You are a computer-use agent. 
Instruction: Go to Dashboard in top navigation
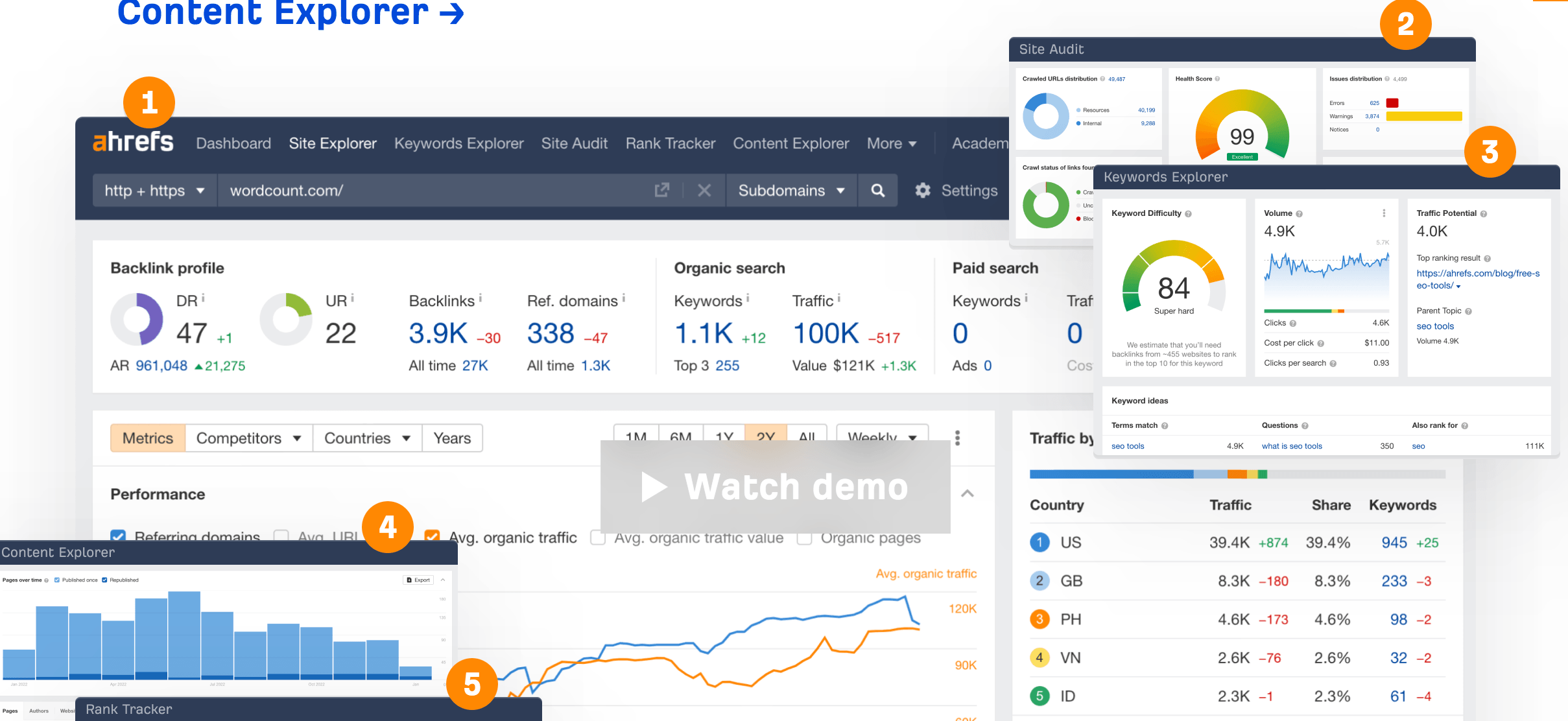pos(233,143)
